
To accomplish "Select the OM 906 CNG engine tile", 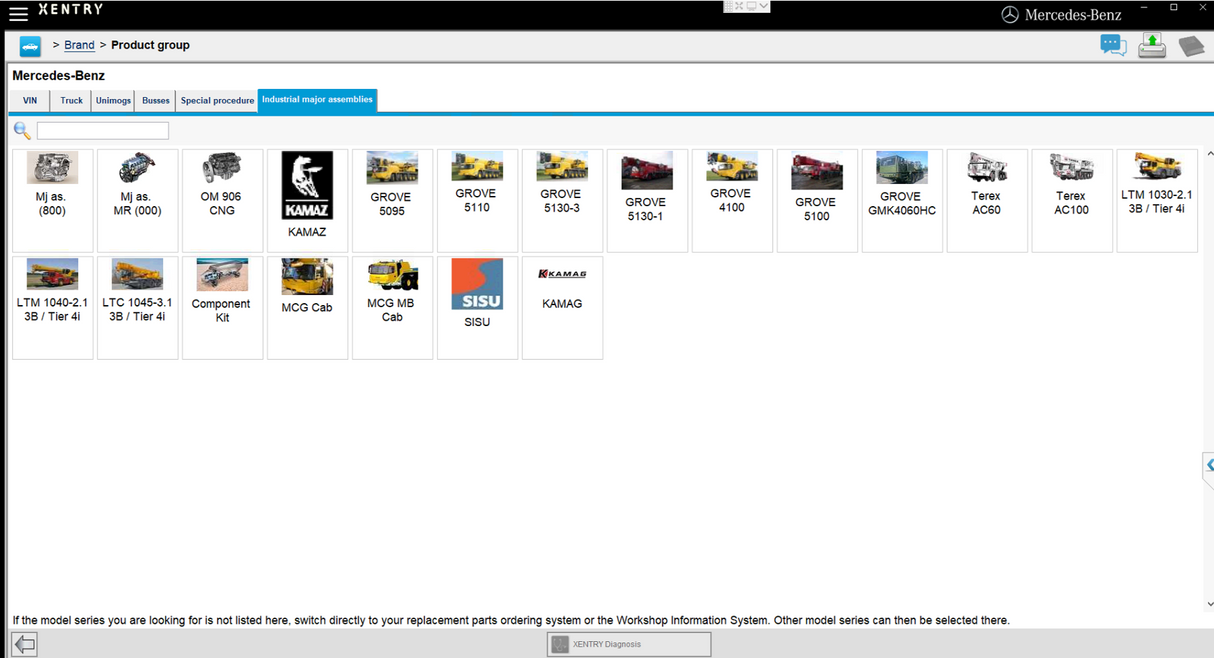I will coord(222,200).
